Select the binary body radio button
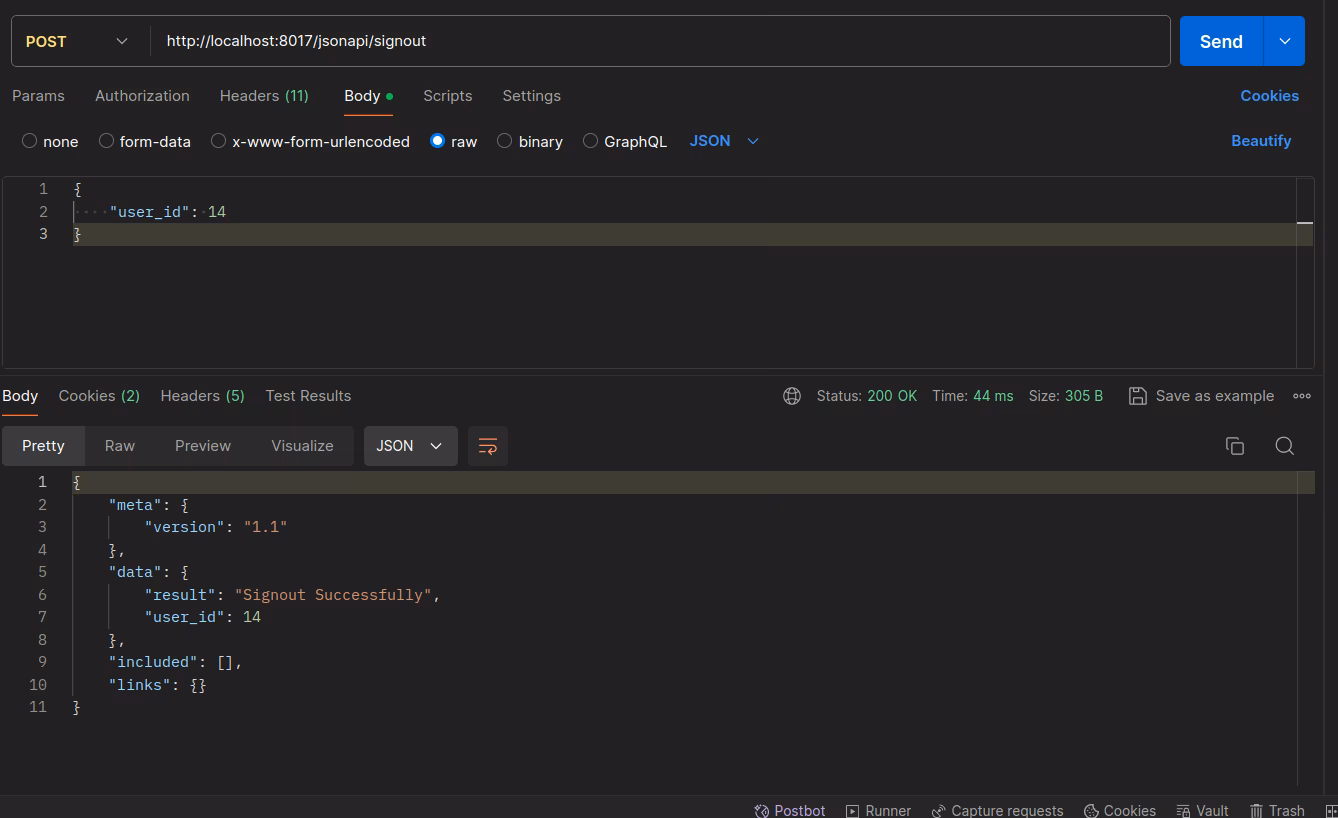 coord(505,141)
